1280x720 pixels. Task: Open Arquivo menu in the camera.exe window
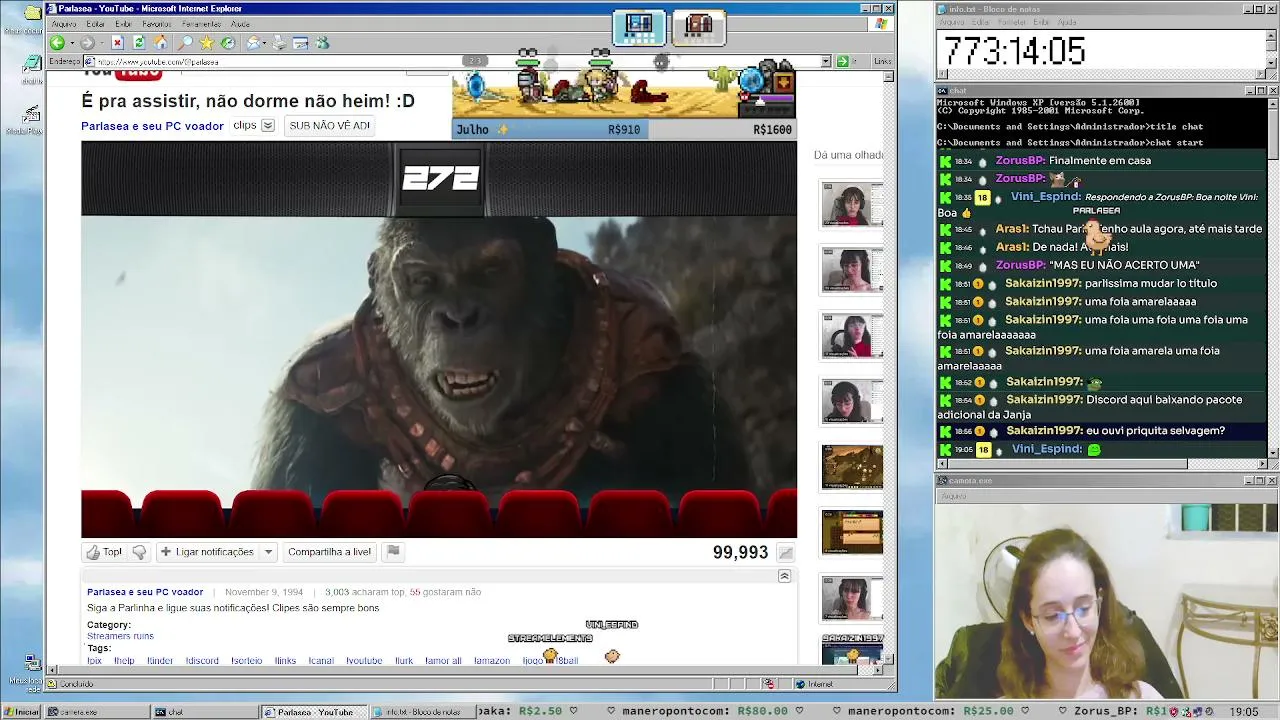[x=953, y=496]
